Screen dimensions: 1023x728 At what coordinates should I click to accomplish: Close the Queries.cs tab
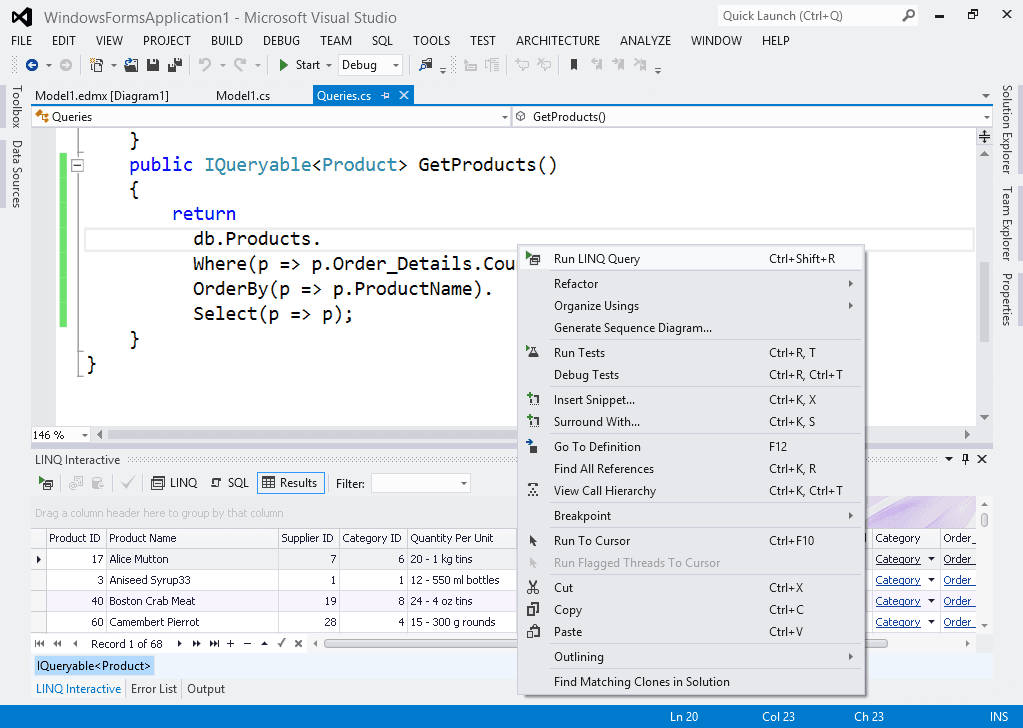coord(404,95)
